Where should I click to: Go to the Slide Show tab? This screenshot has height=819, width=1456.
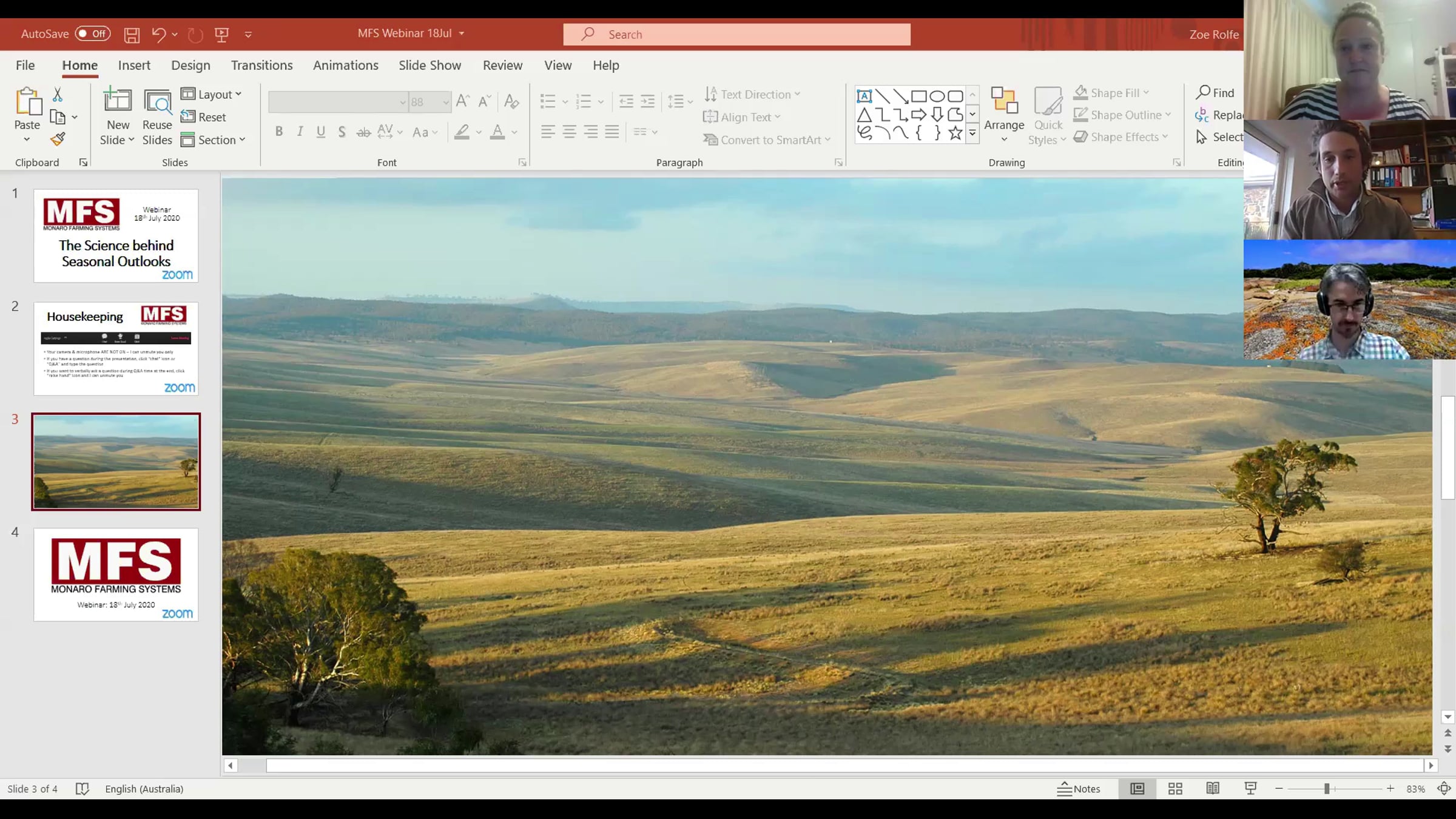point(430,66)
